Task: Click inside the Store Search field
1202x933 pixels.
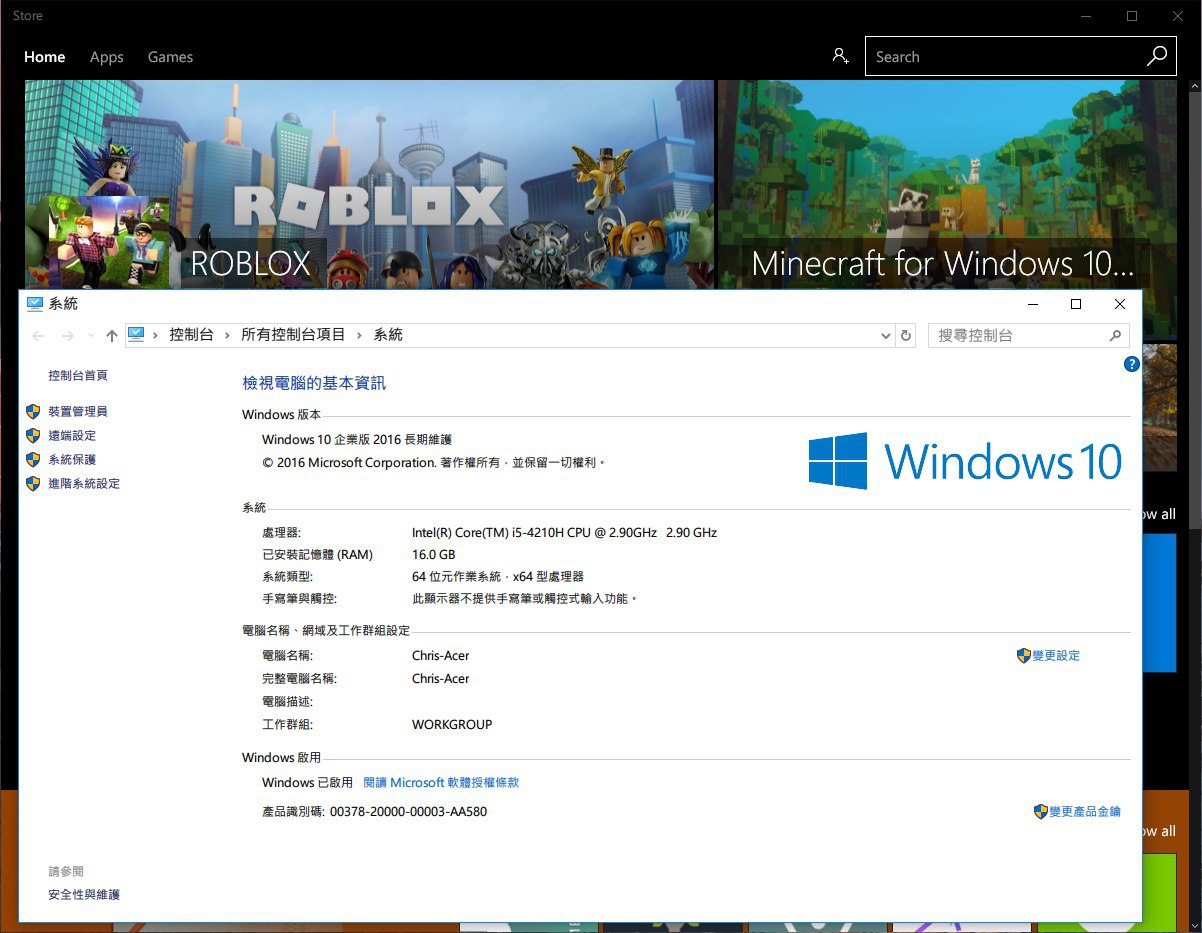Action: point(1000,57)
